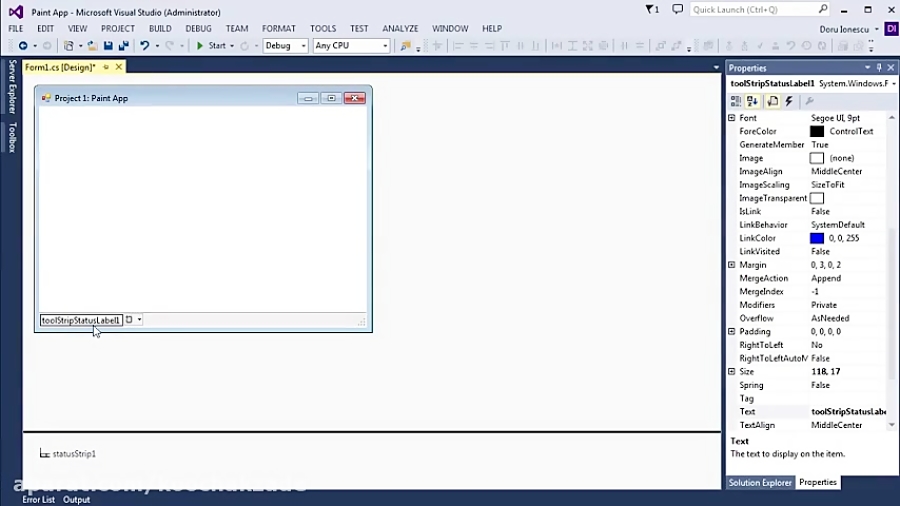Open the BUILD menu
Image resolution: width=900 pixels, height=506 pixels.
pyautogui.click(x=160, y=29)
